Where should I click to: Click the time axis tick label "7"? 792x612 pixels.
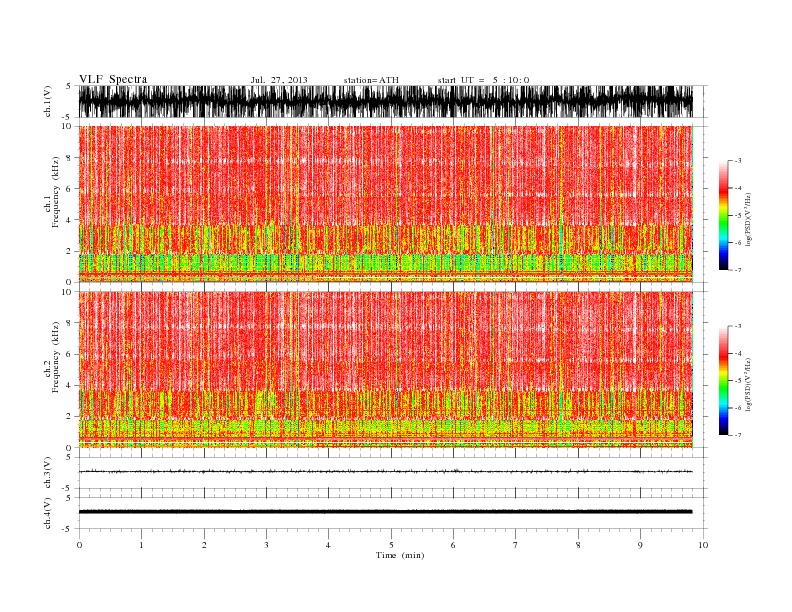click(x=516, y=545)
